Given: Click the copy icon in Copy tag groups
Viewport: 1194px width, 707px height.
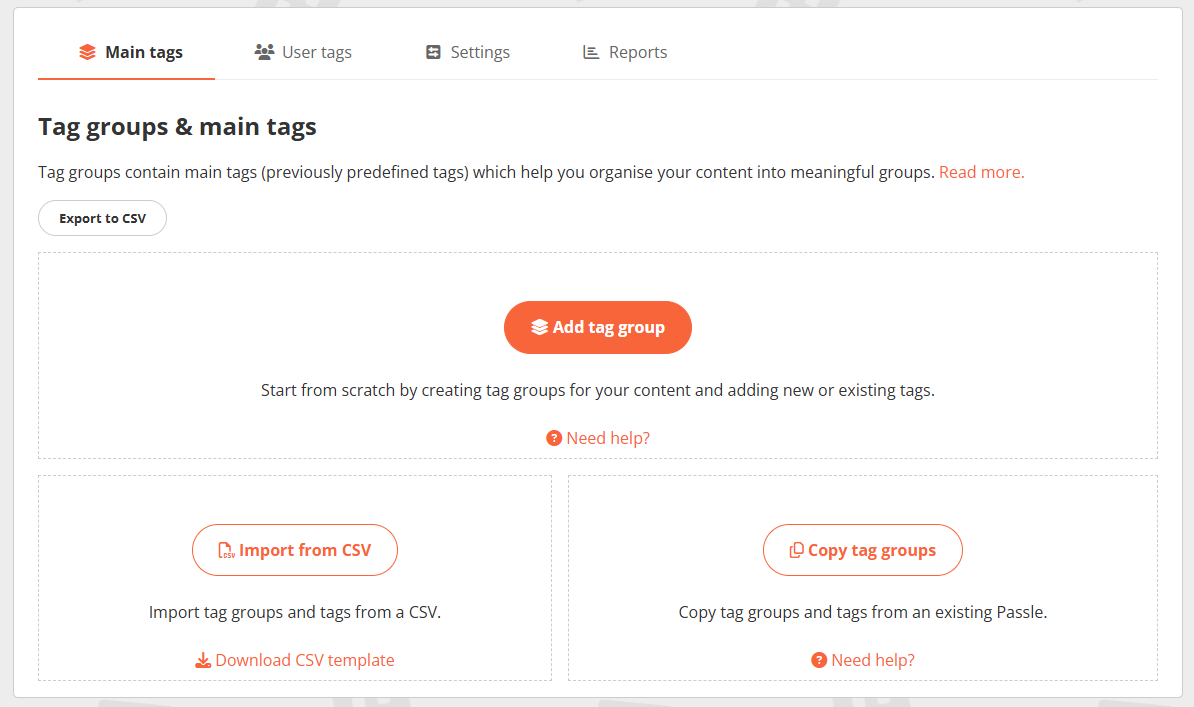Looking at the screenshot, I should (796, 550).
